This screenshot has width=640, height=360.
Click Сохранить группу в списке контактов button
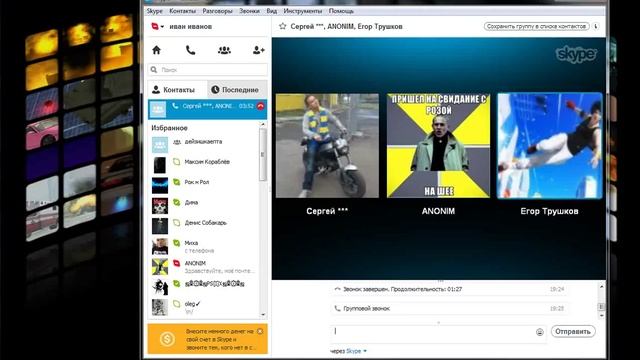coord(537,27)
